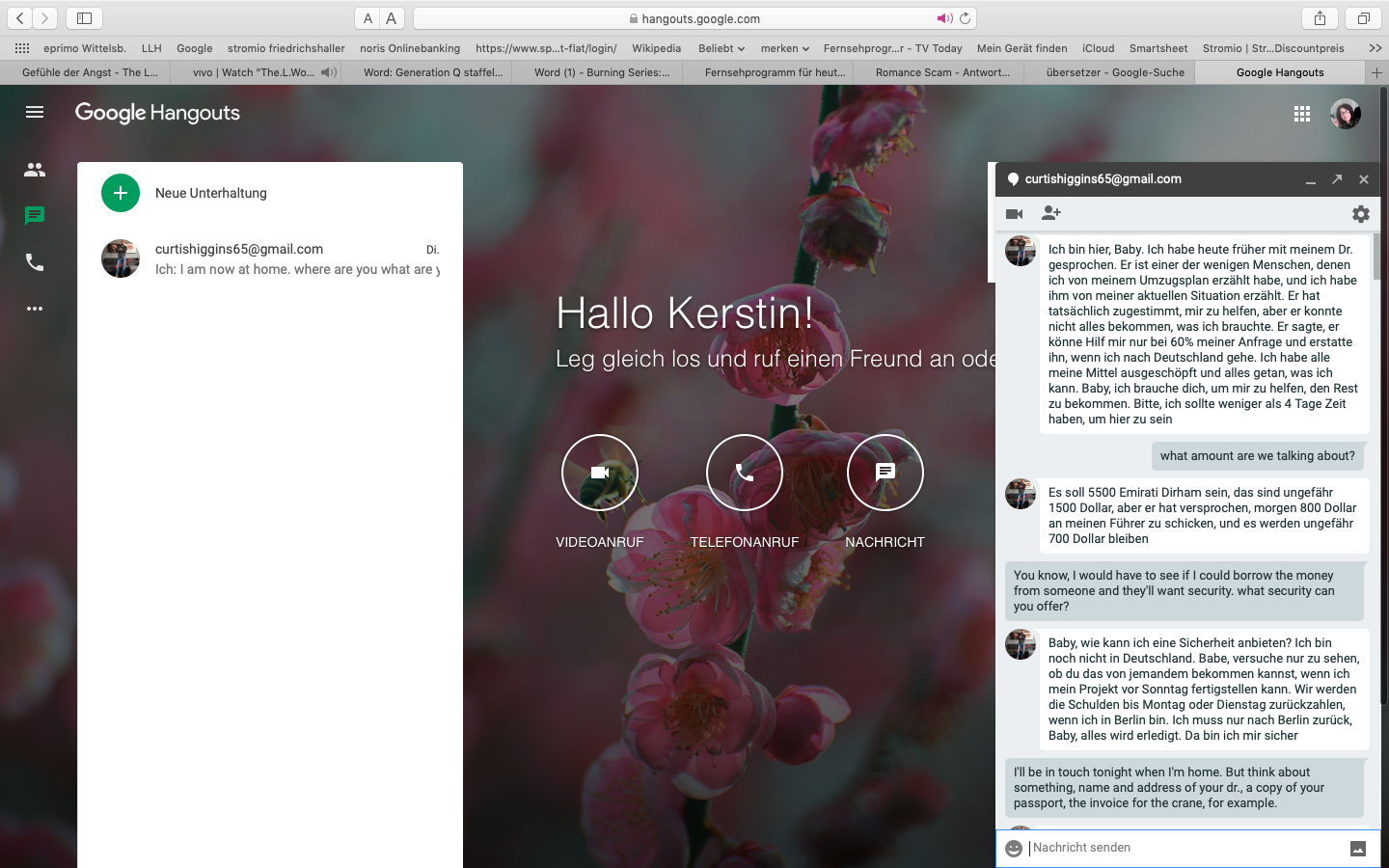Image resolution: width=1389 pixels, height=868 pixels.
Task: Click the hangouts.google.com address bar
Action: click(694, 18)
